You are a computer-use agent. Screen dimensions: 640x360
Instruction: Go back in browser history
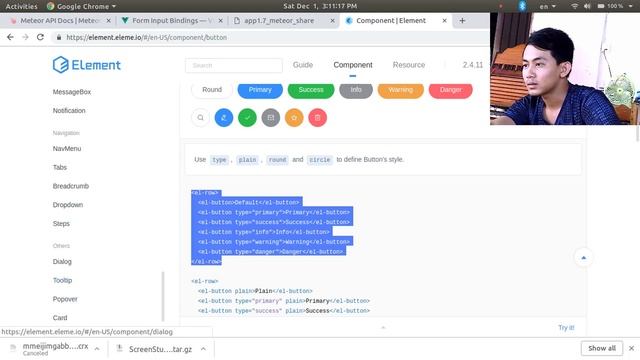click(10, 37)
